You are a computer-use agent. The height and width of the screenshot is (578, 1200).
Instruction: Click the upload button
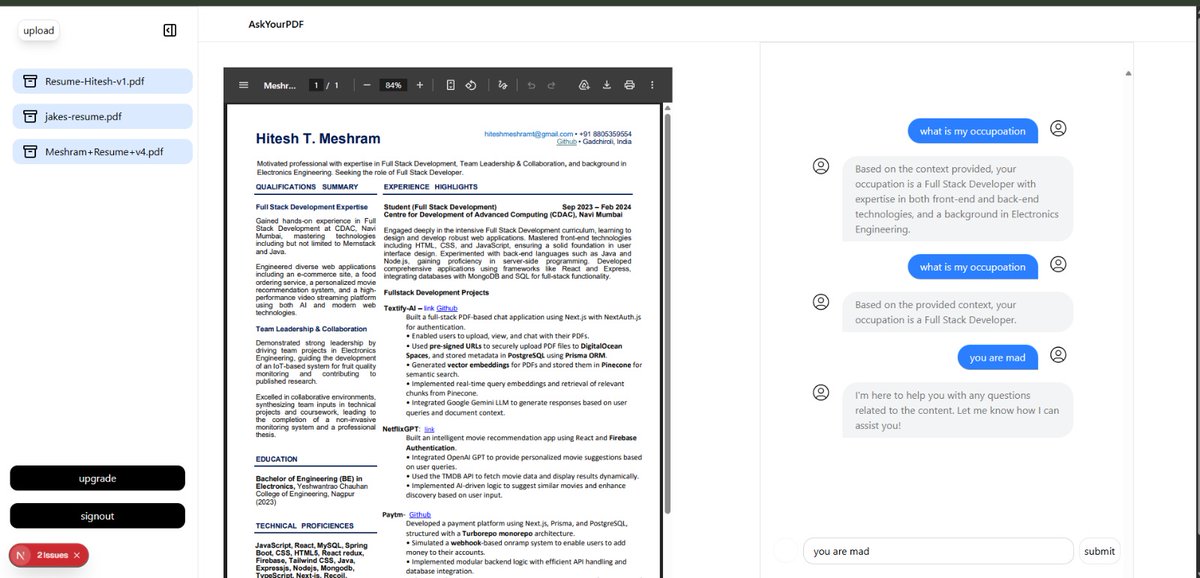(x=39, y=31)
